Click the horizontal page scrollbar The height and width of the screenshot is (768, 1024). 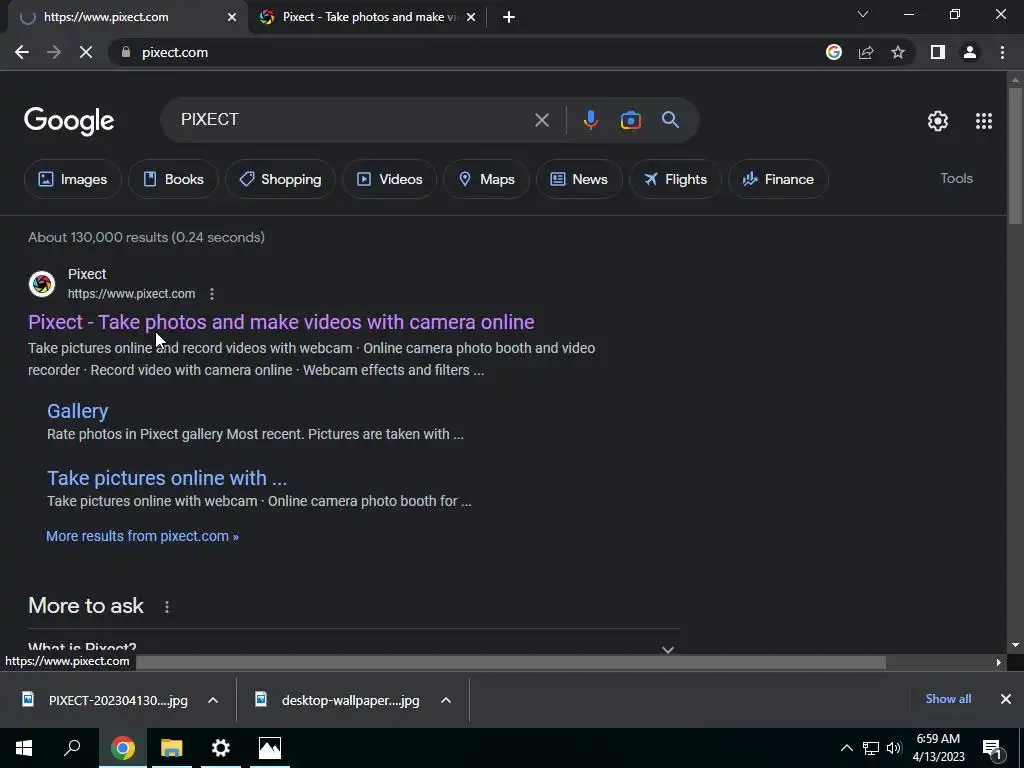[511, 662]
